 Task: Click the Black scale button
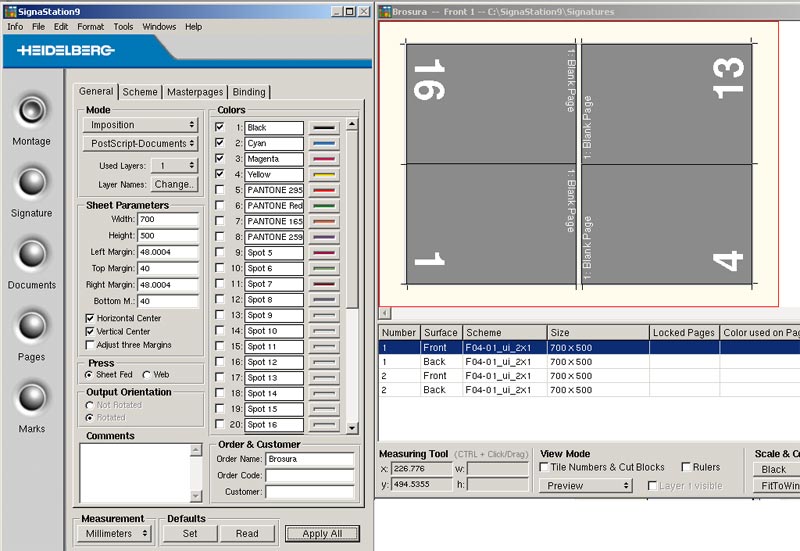click(777, 469)
